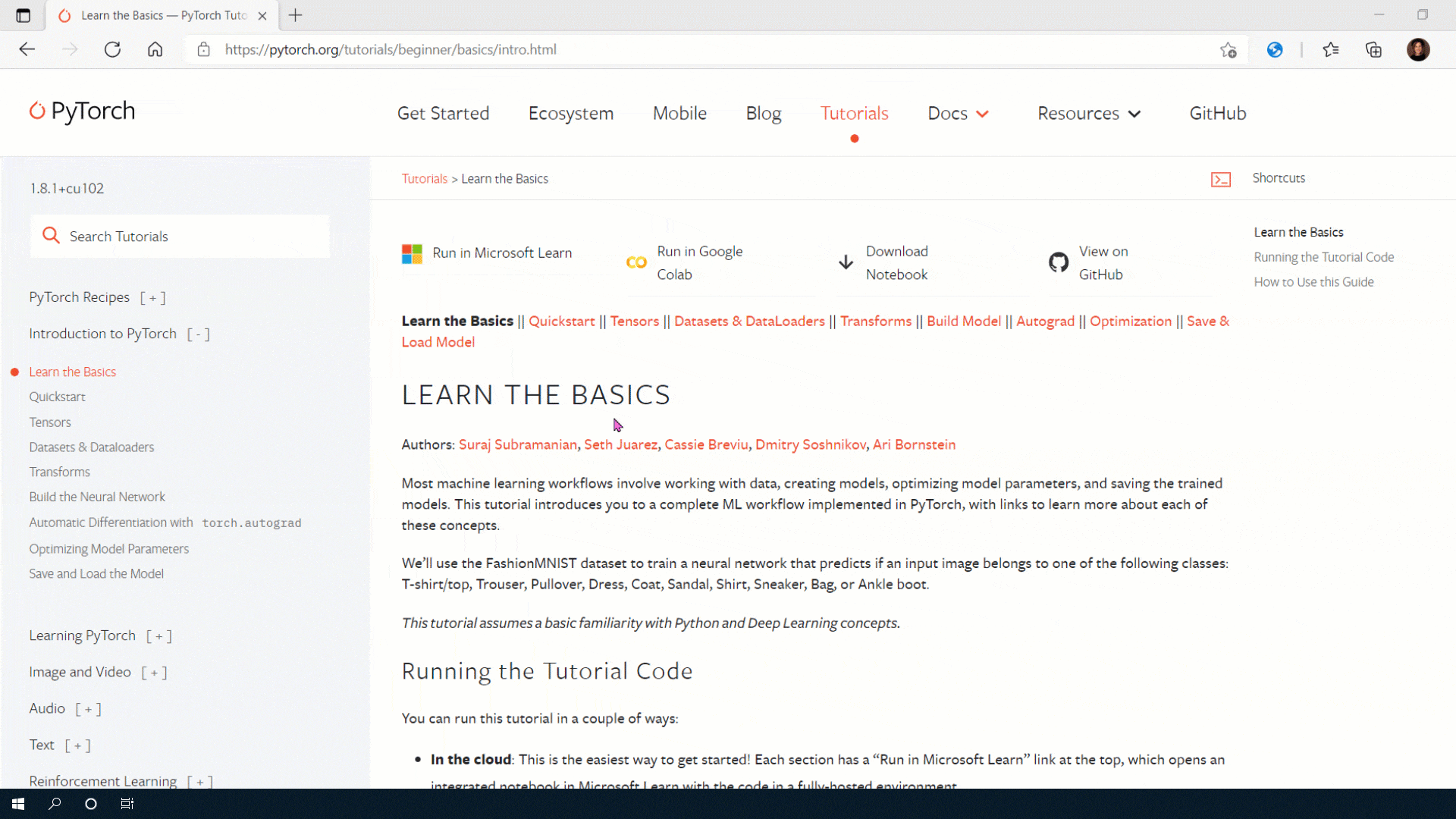Add page to favorites star icon

pos(1228,50)
